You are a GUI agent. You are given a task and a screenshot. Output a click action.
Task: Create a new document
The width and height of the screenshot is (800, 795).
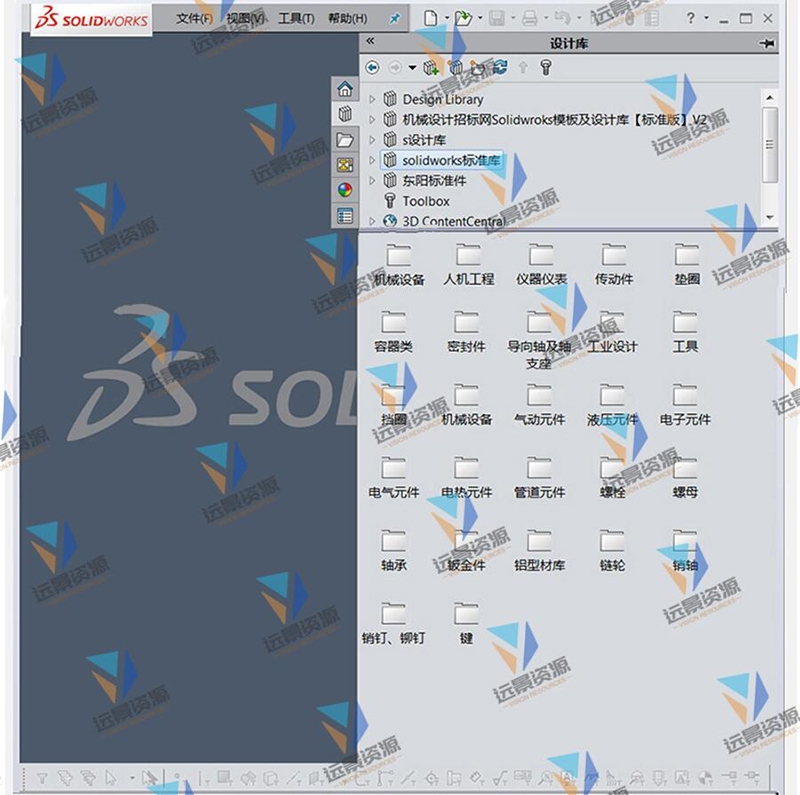[431, 18]
